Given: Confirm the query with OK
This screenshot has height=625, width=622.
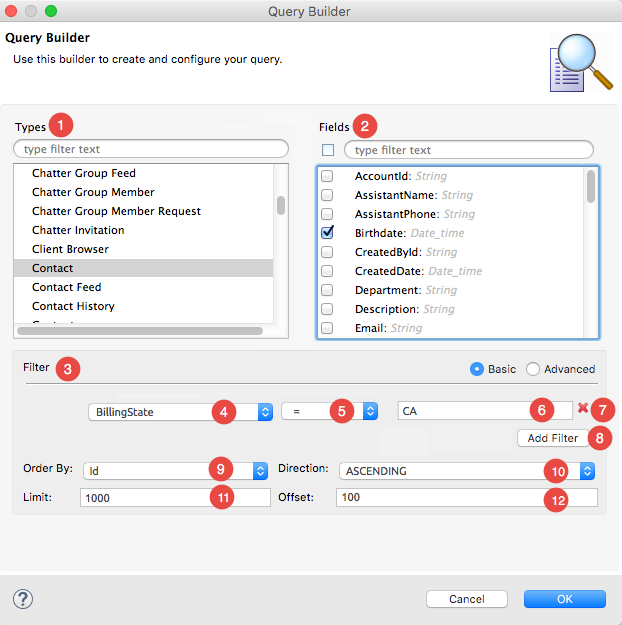Looking at the screenshot, I should 565,599.
